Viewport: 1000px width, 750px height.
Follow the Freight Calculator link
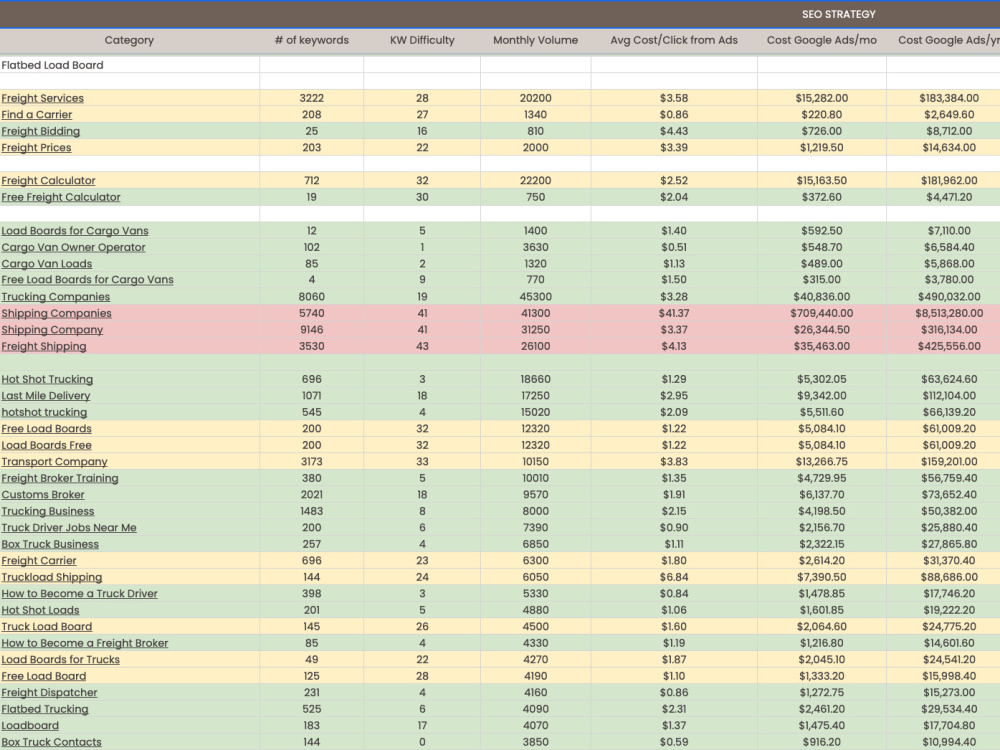click(48, 181)
